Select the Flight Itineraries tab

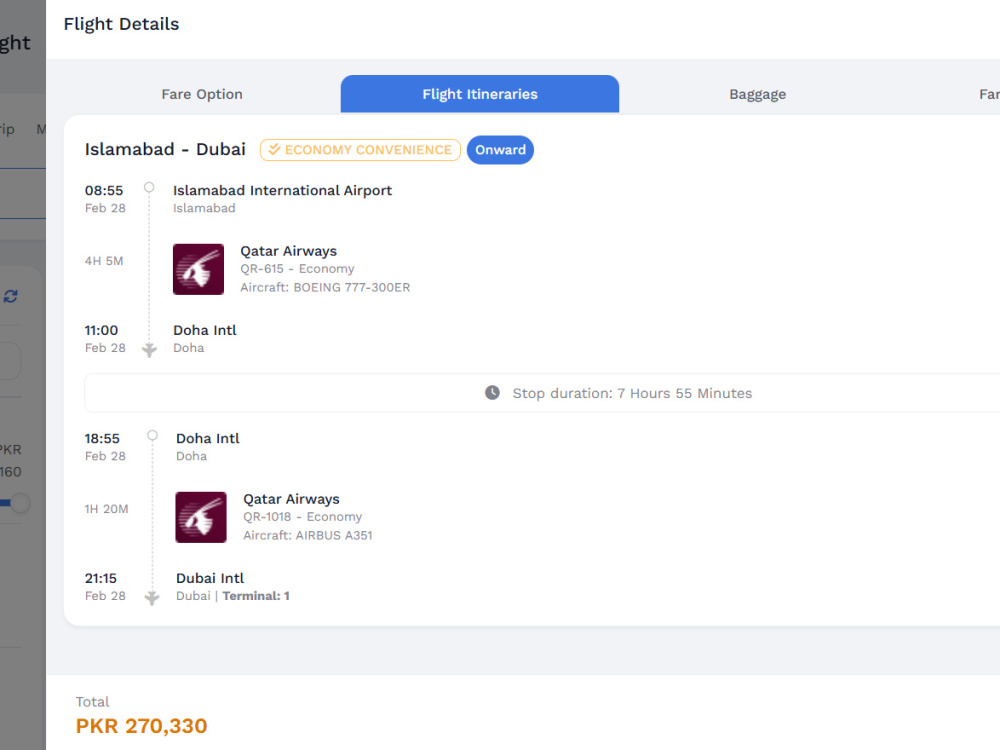coord(480,94)
